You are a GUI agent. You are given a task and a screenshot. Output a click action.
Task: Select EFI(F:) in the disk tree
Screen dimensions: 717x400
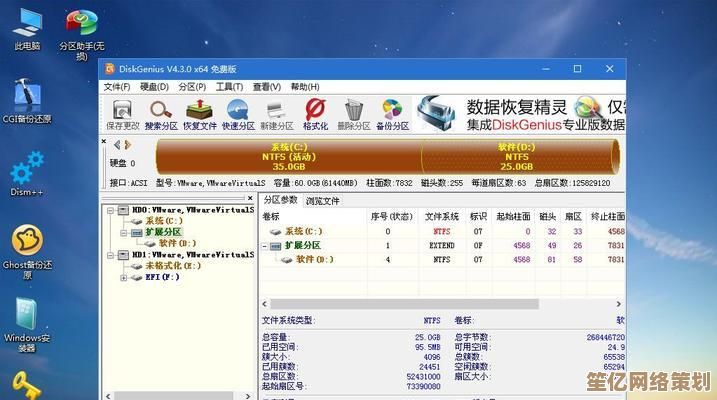[x=162, y=277]
